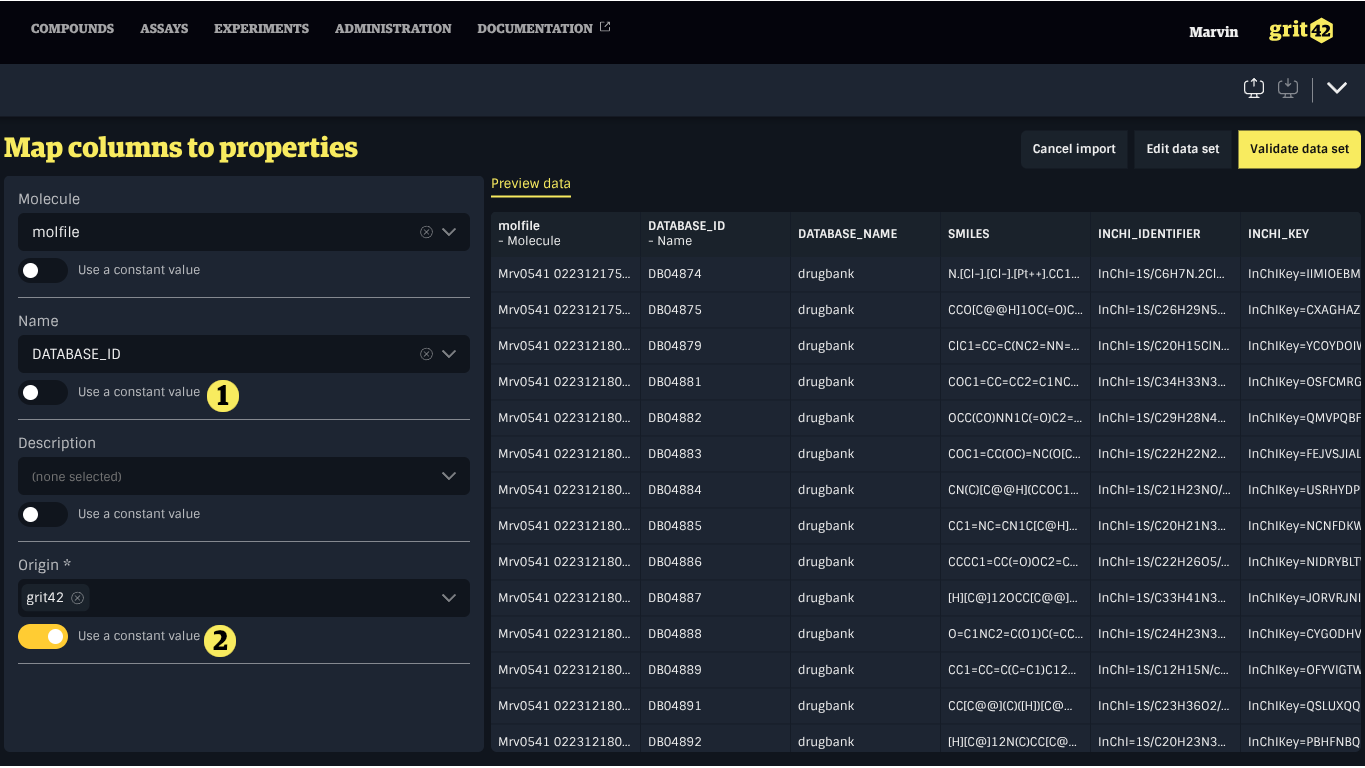Image resolution: width=1365 pixels, height=768 pixels.
Task: Select the Preview data tab
Action: (x=531, y=184)
